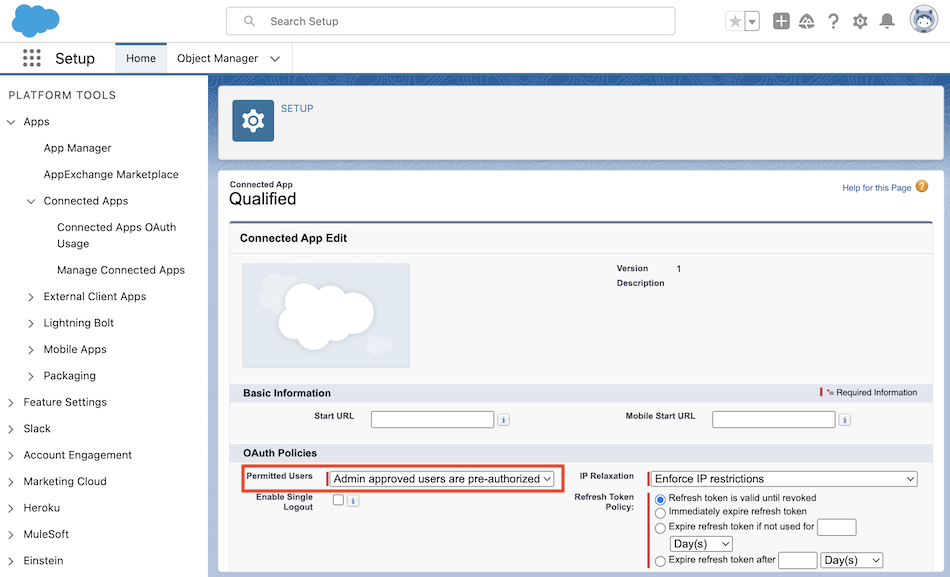Open App Manager in sidebar
The image size is (950, 577).
click(78, 148)
